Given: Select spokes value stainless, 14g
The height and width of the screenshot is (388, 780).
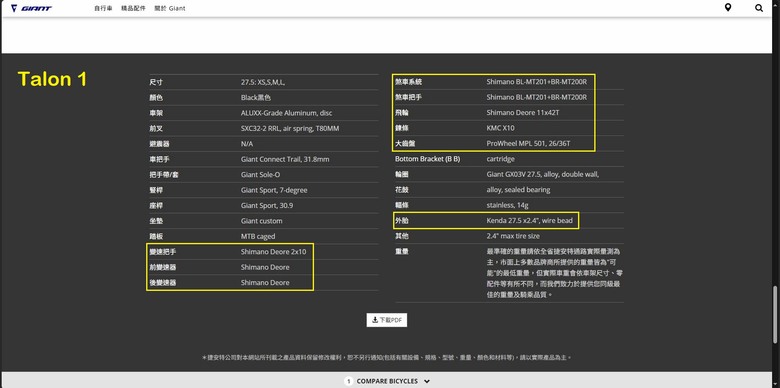Looking at the screenshot, I should point(507,205).
